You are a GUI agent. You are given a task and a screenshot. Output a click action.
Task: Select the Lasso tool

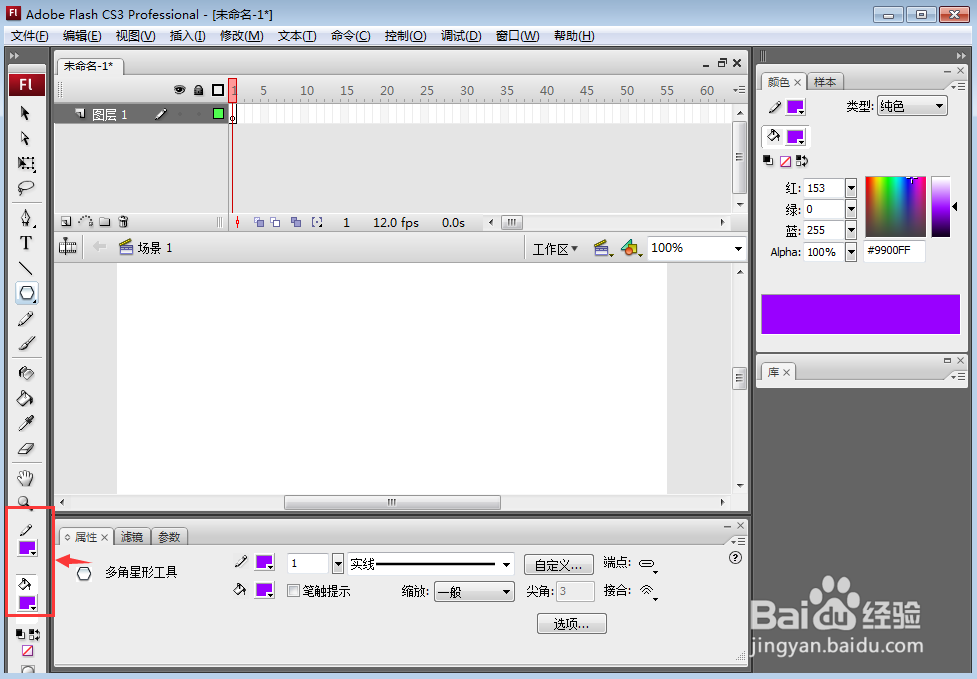tap(26, 188)
